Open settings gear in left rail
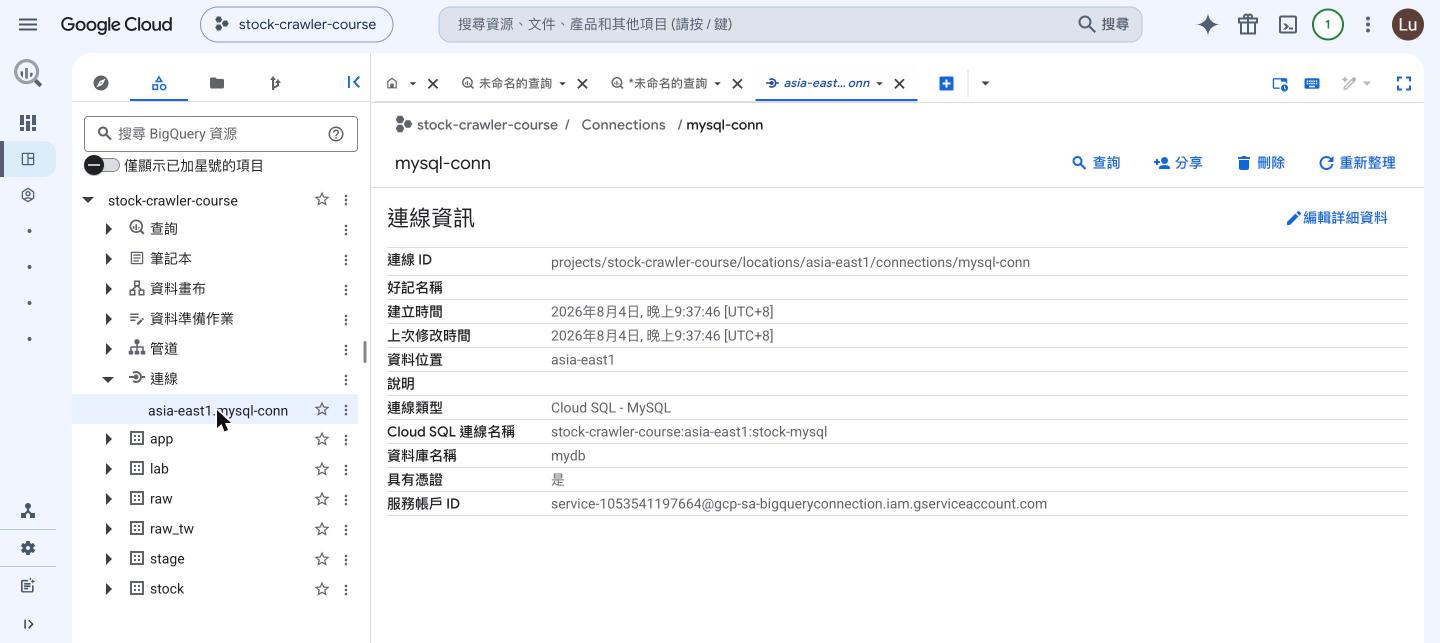This screenshot has height=643, width=1440. 28,548
